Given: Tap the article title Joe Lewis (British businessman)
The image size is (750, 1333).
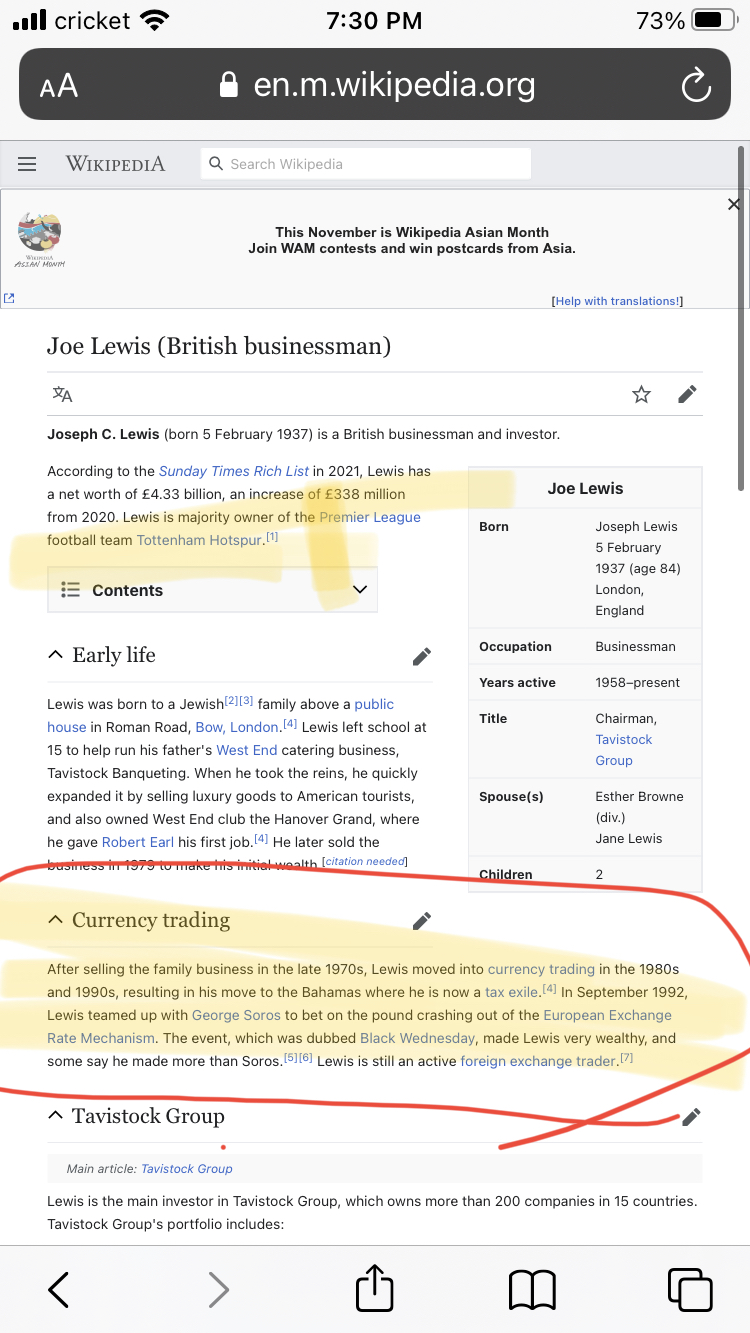Looking at the screenshot, I should coord(219,347).
